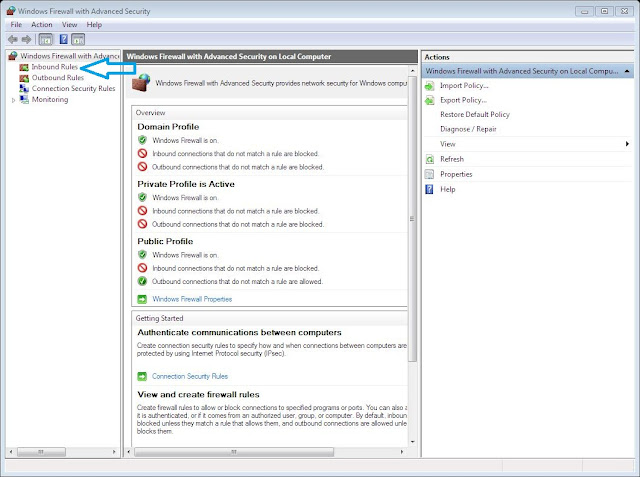Click the Public Profile heading
Image resolution: width=640 pixels, height=477 pixels.
click(165, 242)
